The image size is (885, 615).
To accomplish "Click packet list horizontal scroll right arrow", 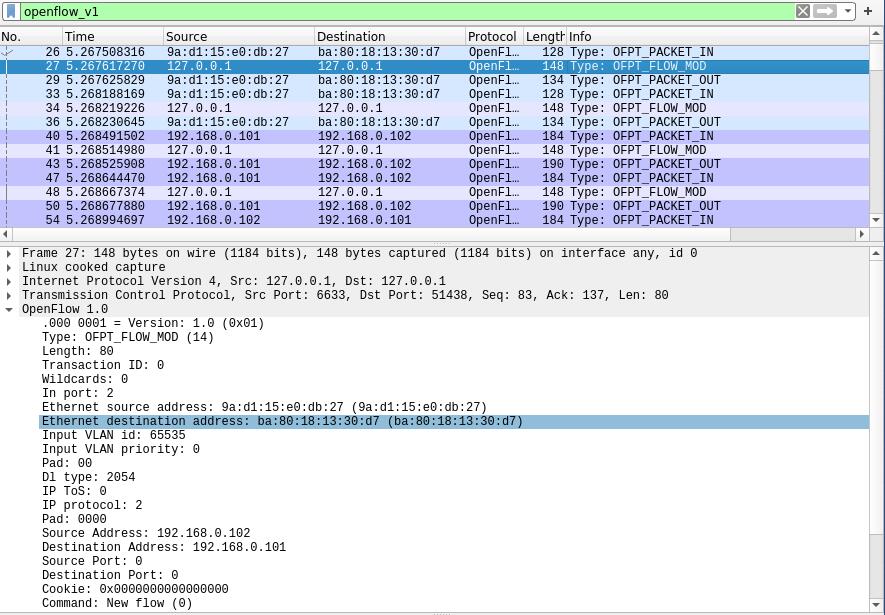I will click(862, 234).
